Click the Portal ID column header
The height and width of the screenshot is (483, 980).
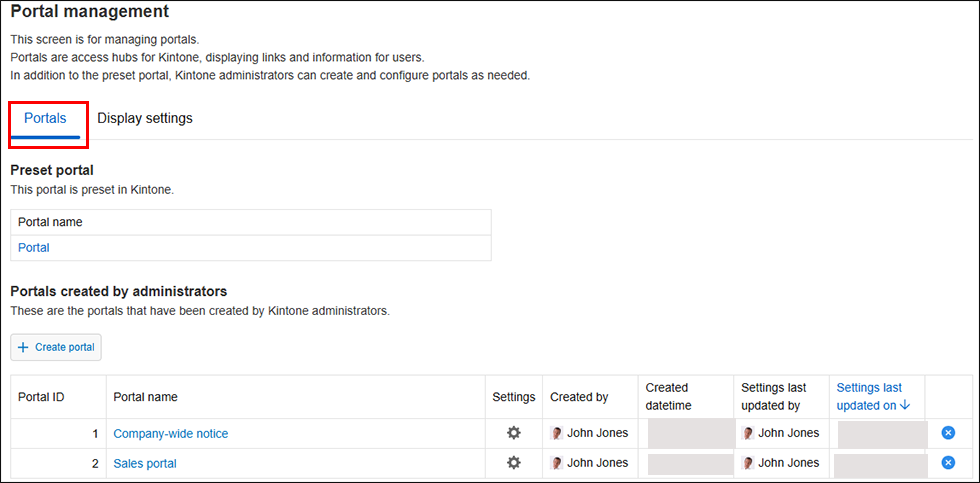[41, 397]
